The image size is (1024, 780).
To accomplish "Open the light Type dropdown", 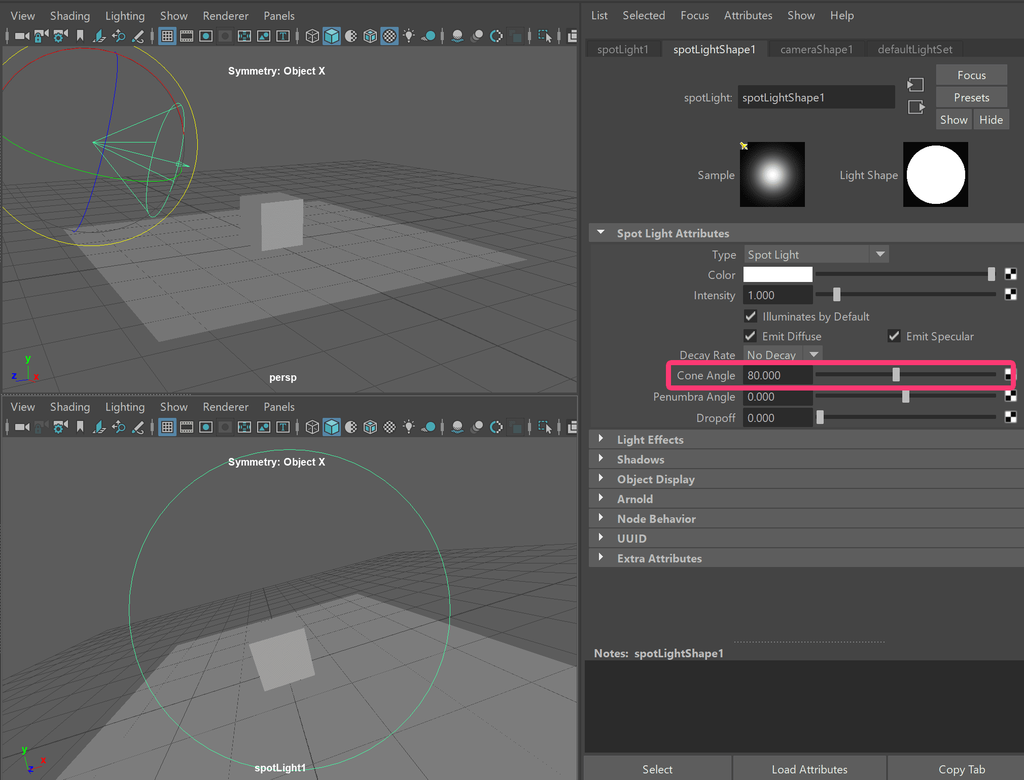I will click(x=816, y=254).
